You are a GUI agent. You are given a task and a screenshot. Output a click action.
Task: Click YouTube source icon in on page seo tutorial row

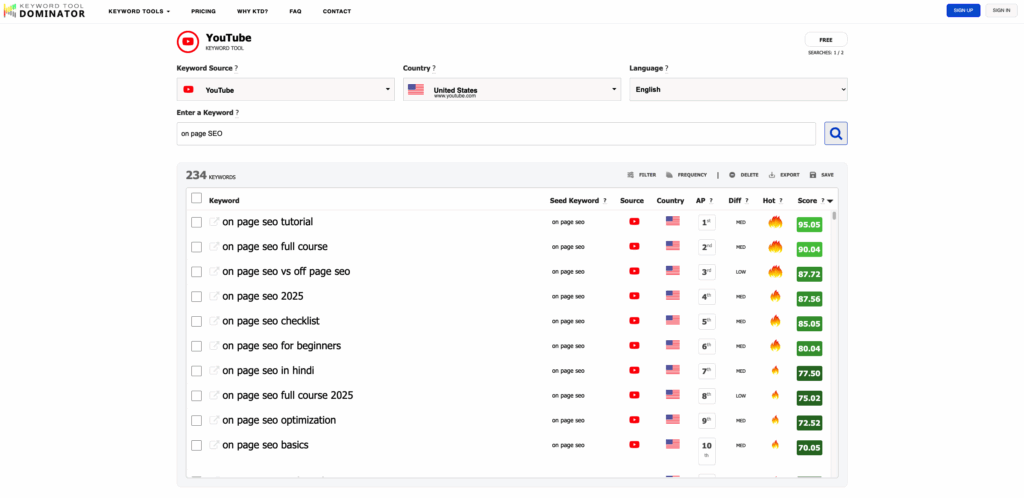(634, 222)
